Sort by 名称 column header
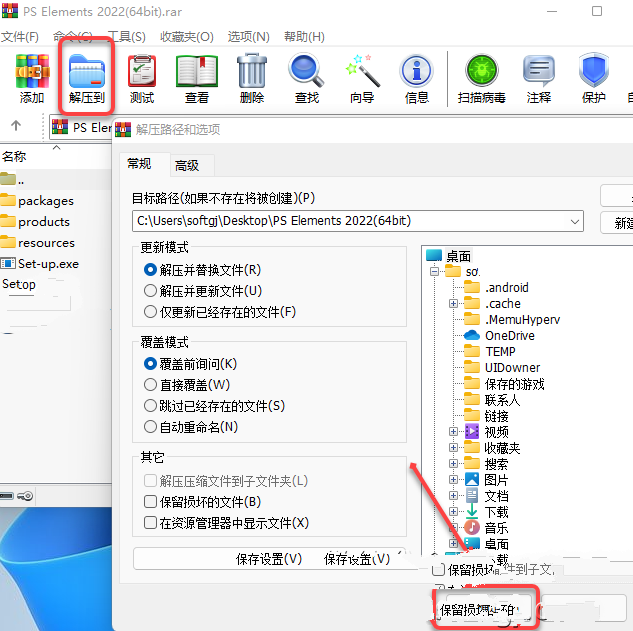This screenshot has width=633, height=631. [14, 156]
